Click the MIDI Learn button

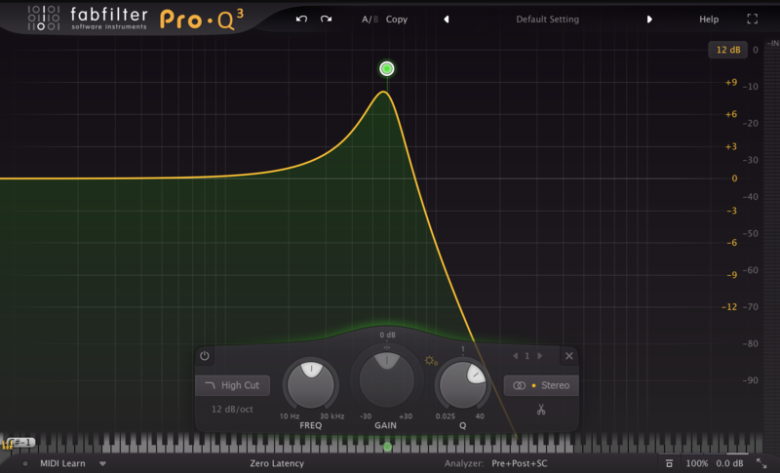pyautogui.click(x=63, y=464)
